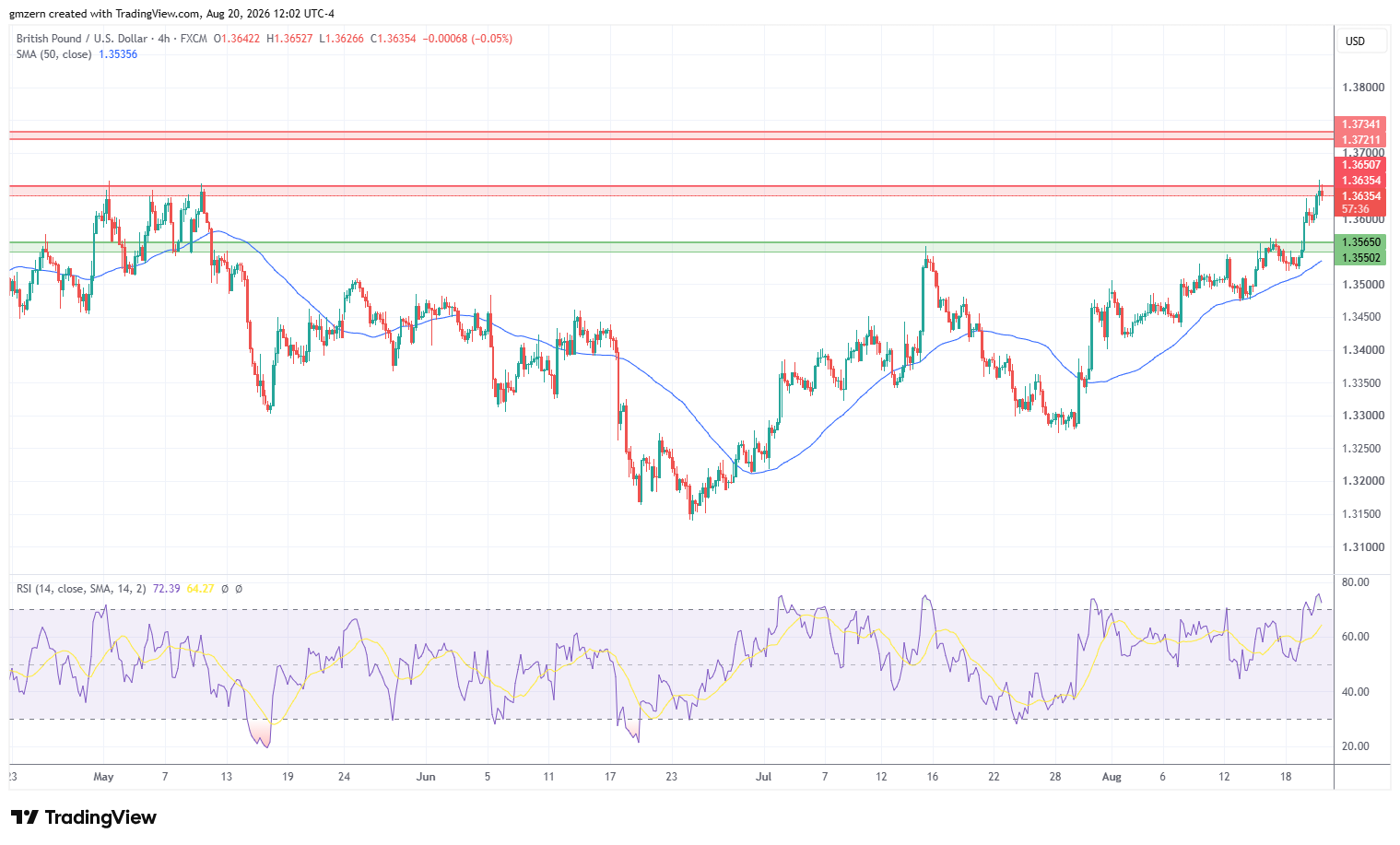Click the 'gmzern created with TradingView.com' caption

pos(104,14)
